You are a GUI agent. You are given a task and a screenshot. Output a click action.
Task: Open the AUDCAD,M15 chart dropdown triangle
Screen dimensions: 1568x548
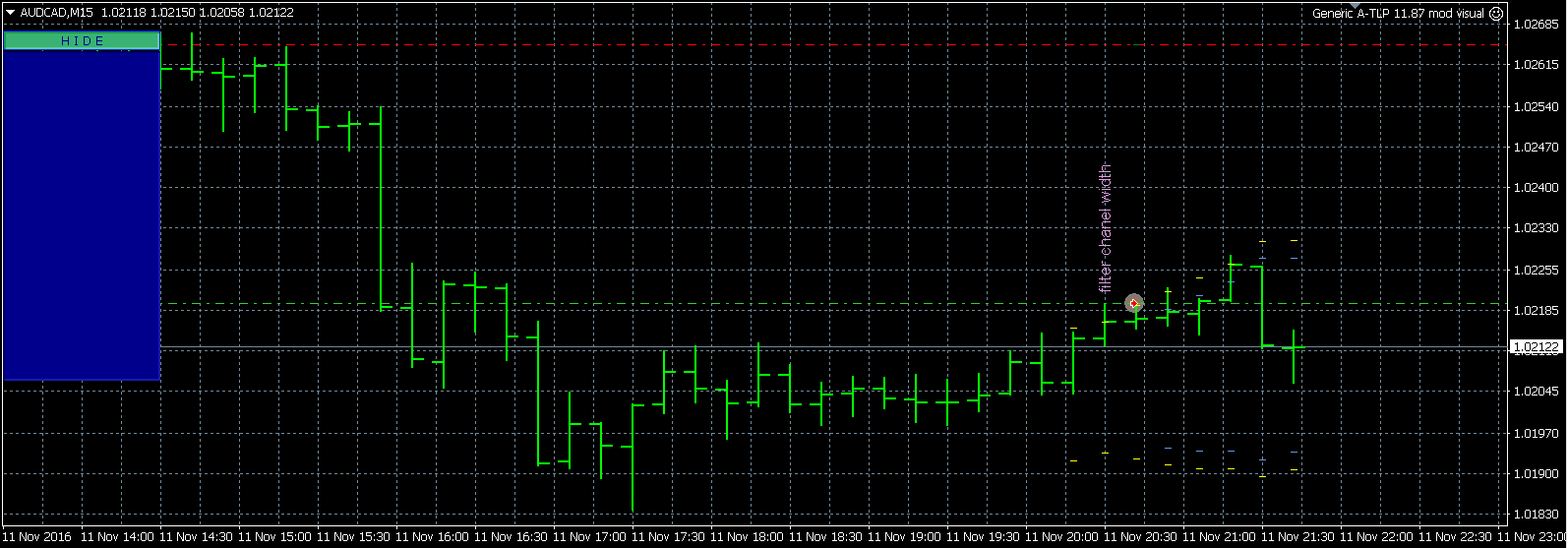point(10,13)
